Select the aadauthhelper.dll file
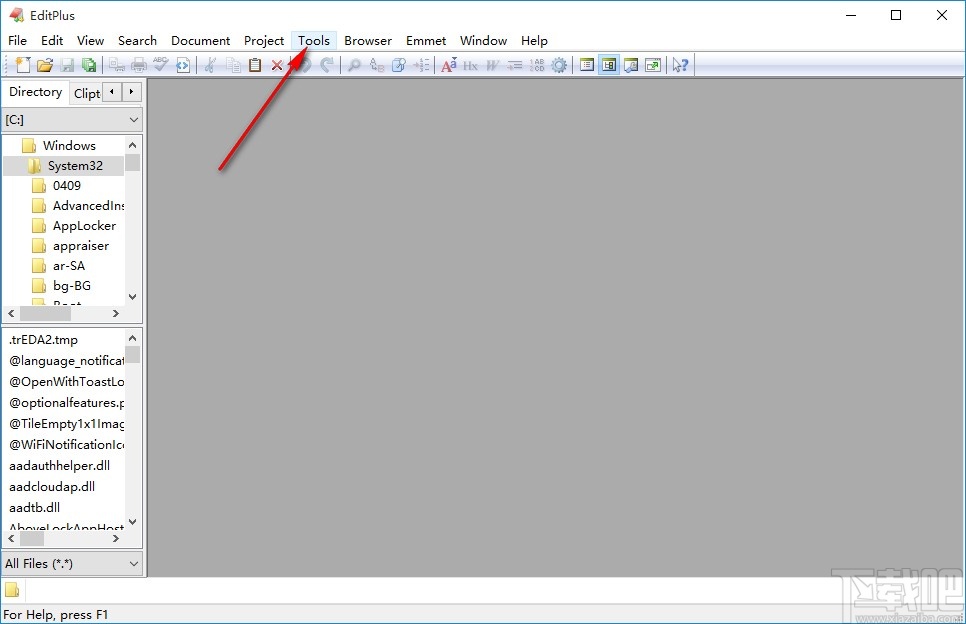This screenshot has width=966, height=624. pos(60,465)
